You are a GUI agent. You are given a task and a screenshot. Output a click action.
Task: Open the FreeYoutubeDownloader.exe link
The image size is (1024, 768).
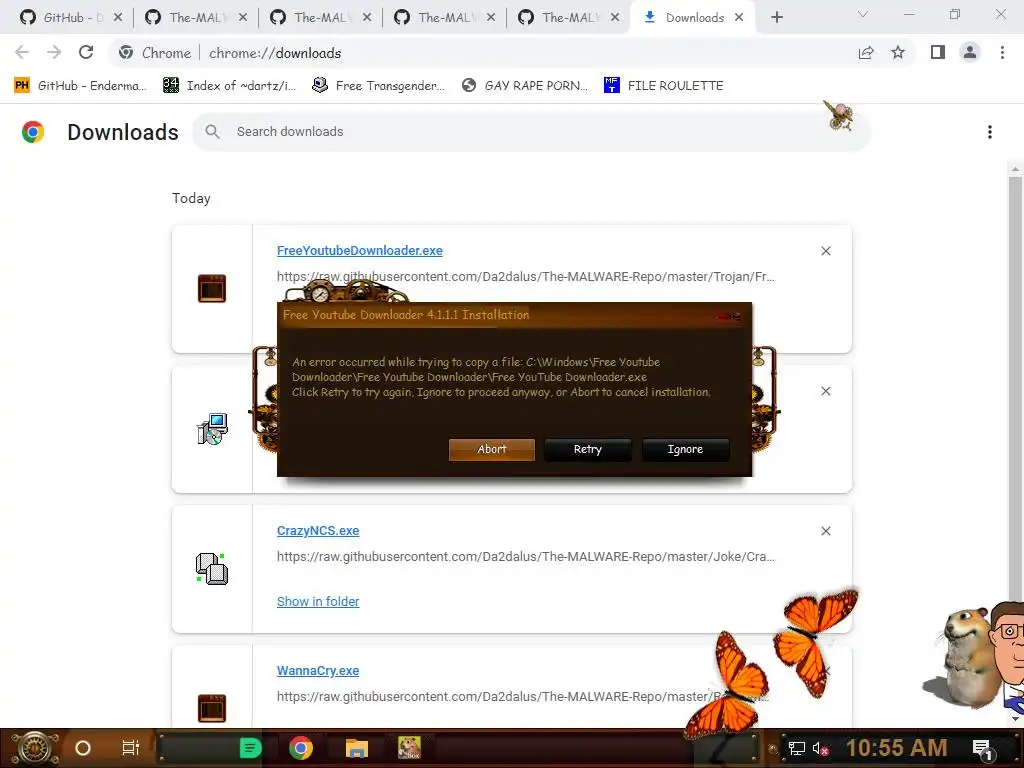(x=359, y=251)
